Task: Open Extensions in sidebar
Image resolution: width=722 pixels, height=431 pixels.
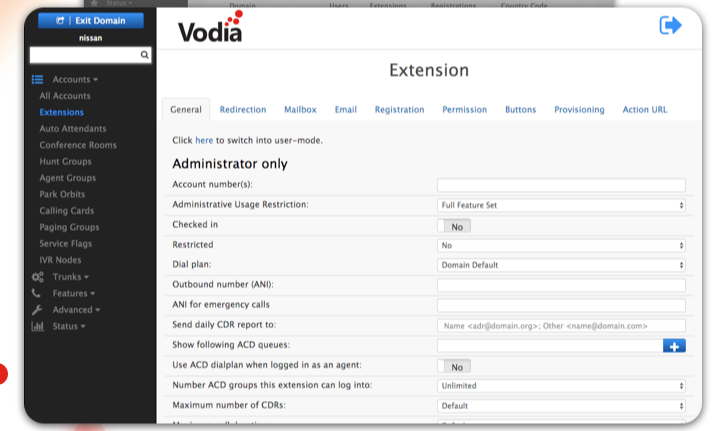Action: [x=62, y=112]
